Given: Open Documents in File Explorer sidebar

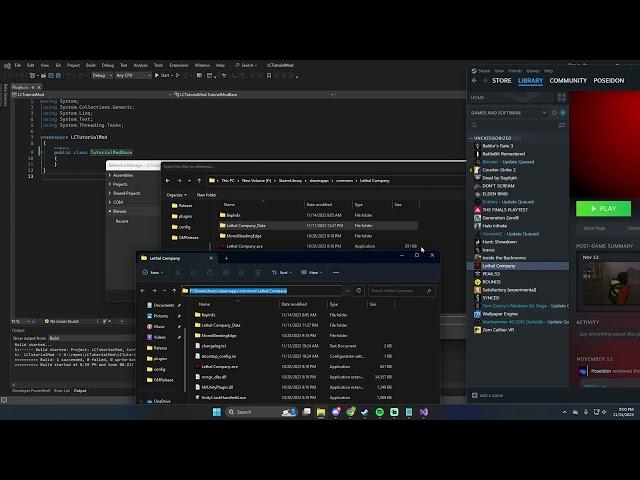Looking at the screenshot, I should [x=163, y=305].
